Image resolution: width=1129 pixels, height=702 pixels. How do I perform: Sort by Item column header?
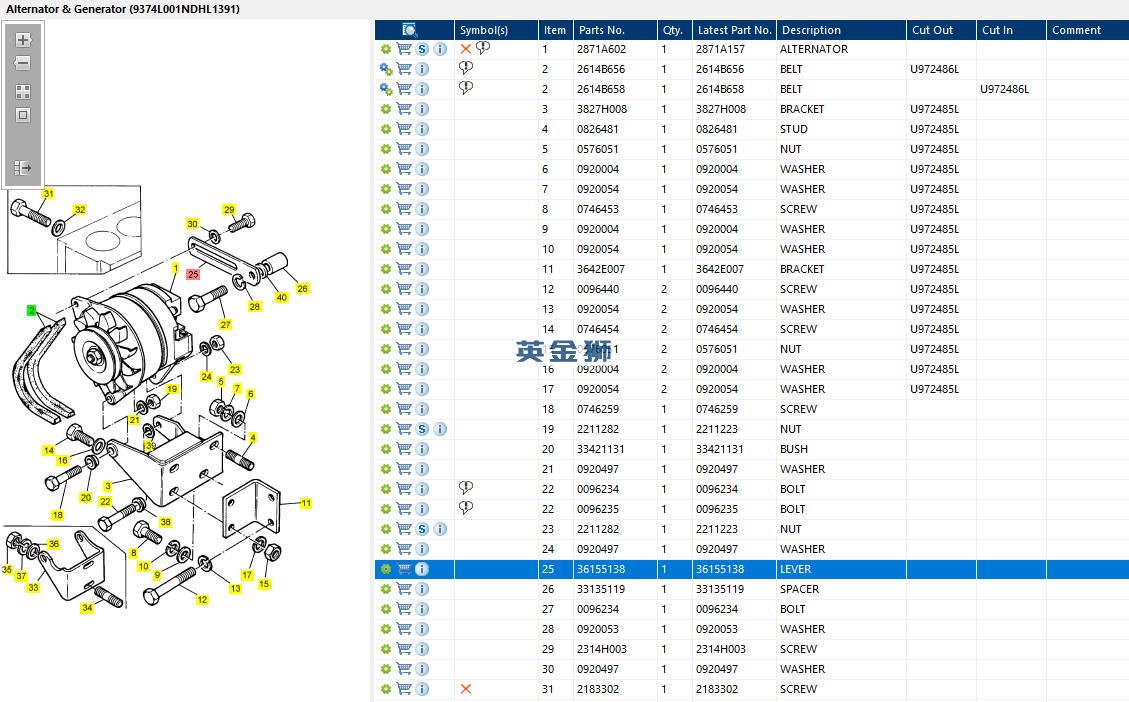pyautogui.click(x=556, y=30)
